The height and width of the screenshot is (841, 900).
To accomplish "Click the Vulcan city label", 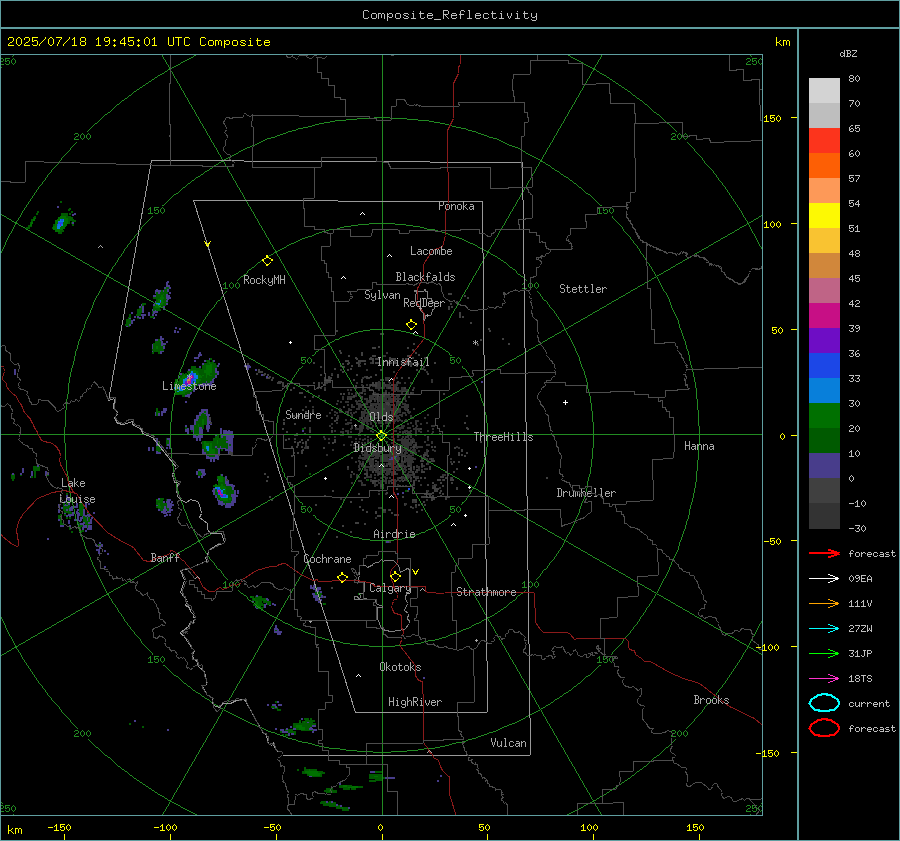I will (509, 743).
